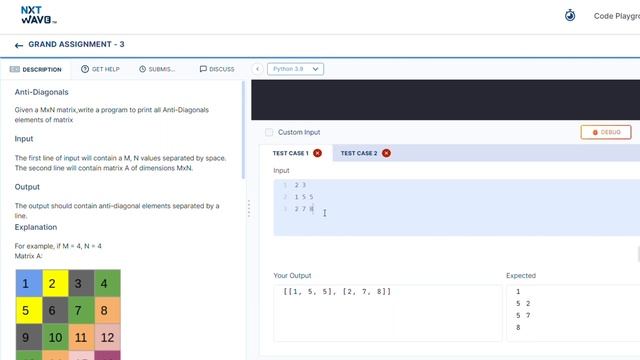Collapse the description panel with the chevron button
This screenshot has height=360, width=640.
pos(257,69)
